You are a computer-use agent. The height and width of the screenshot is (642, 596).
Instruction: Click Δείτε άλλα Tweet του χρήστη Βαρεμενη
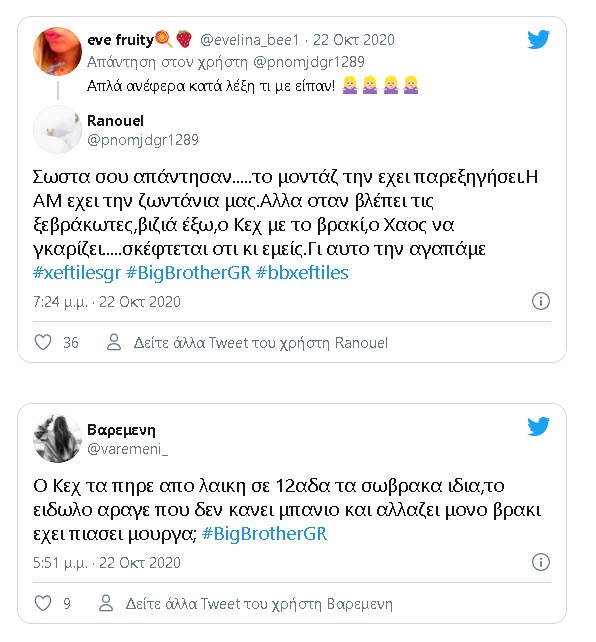[x=259, y=604]
